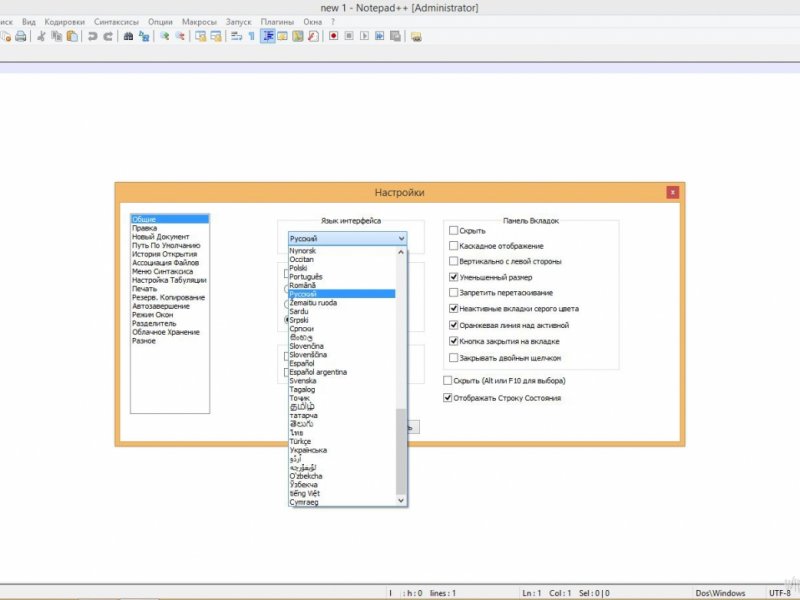The height and width of the screenshot is (600, 800).
Task: Choose 'Türkçe' from the language list
Action: 342,441
